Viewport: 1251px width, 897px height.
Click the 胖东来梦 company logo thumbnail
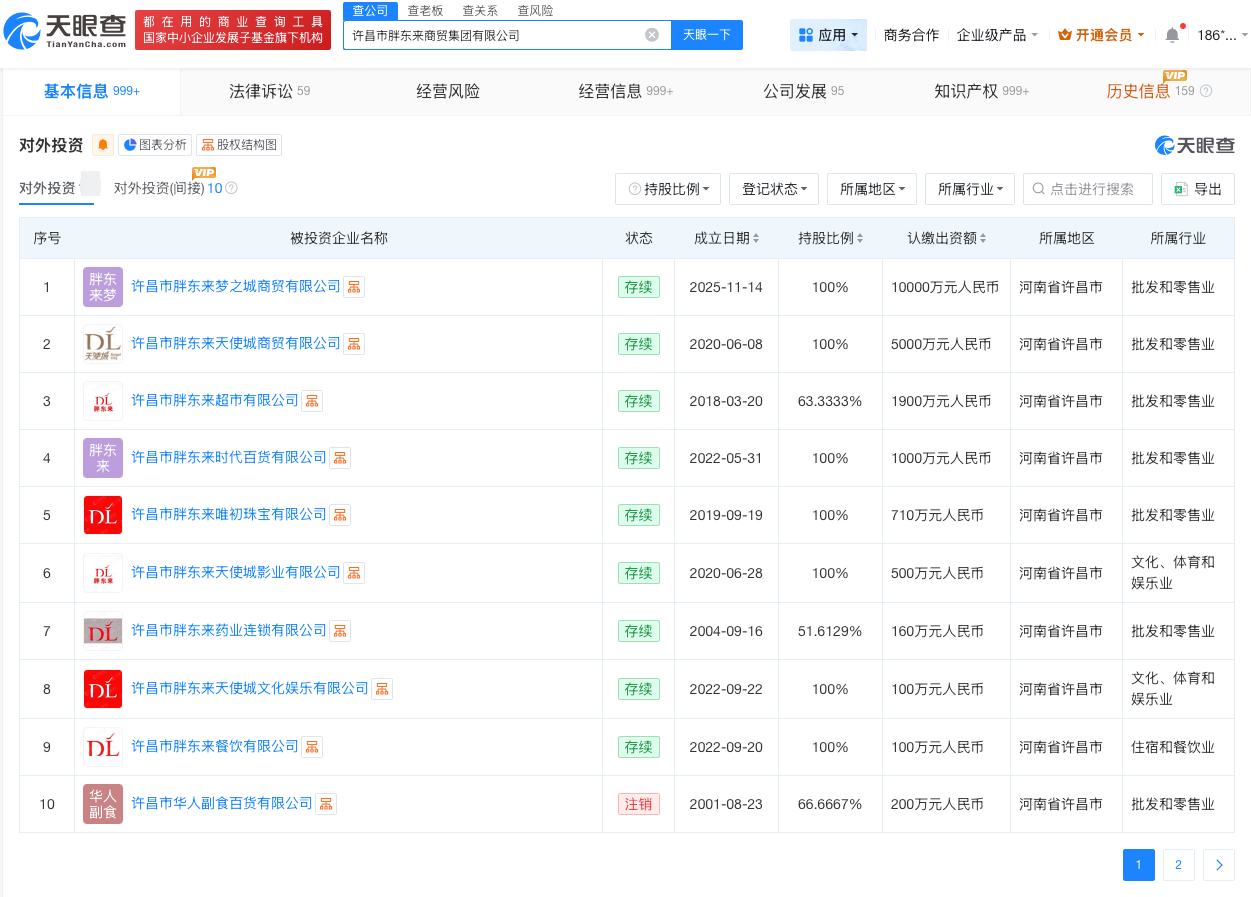click(103, 287)
